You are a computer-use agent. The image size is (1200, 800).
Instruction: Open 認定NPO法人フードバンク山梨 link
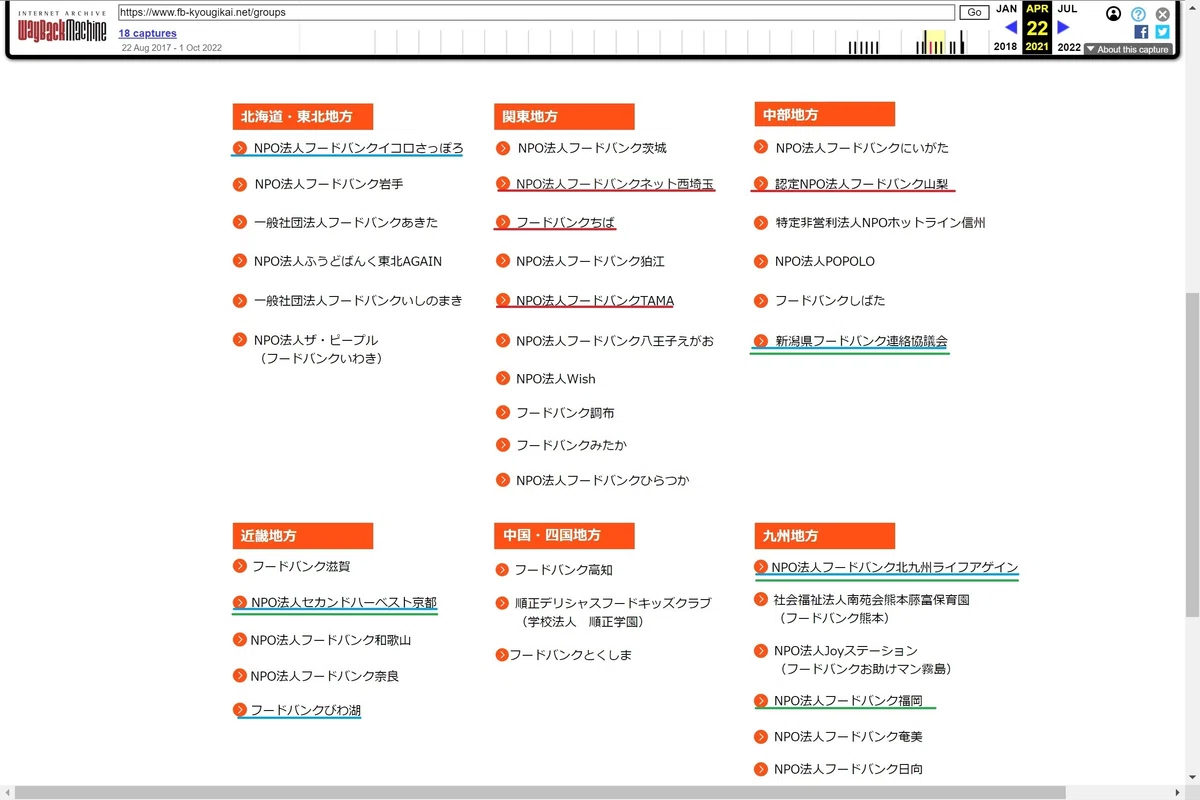click(862, 184)
